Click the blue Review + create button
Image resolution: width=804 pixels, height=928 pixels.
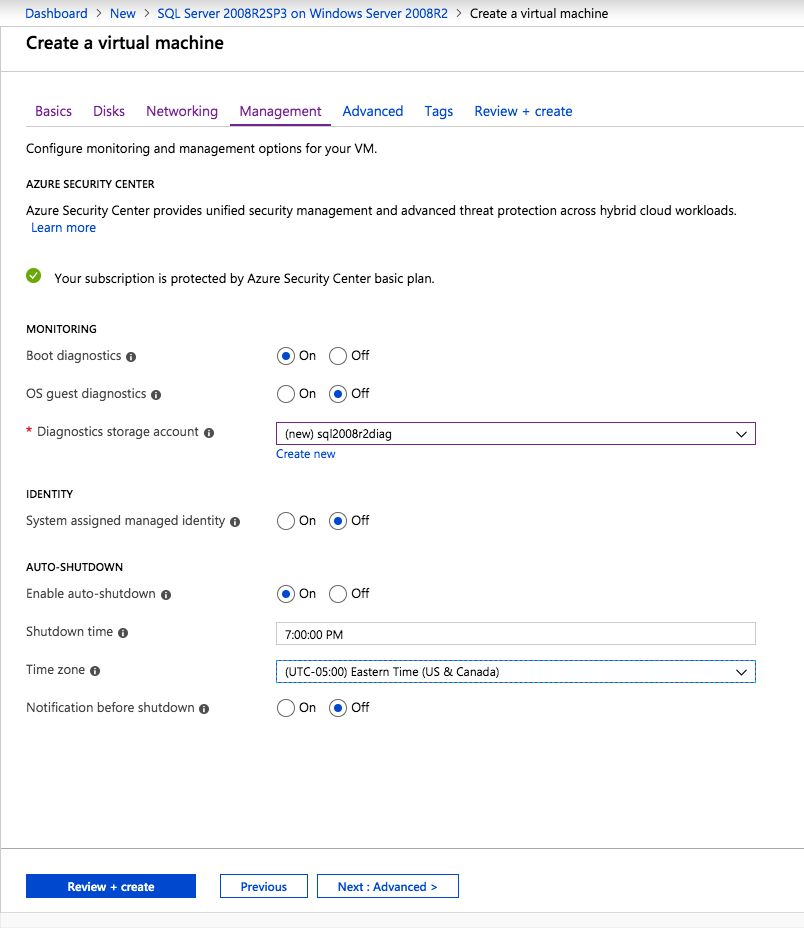point(111,887)
